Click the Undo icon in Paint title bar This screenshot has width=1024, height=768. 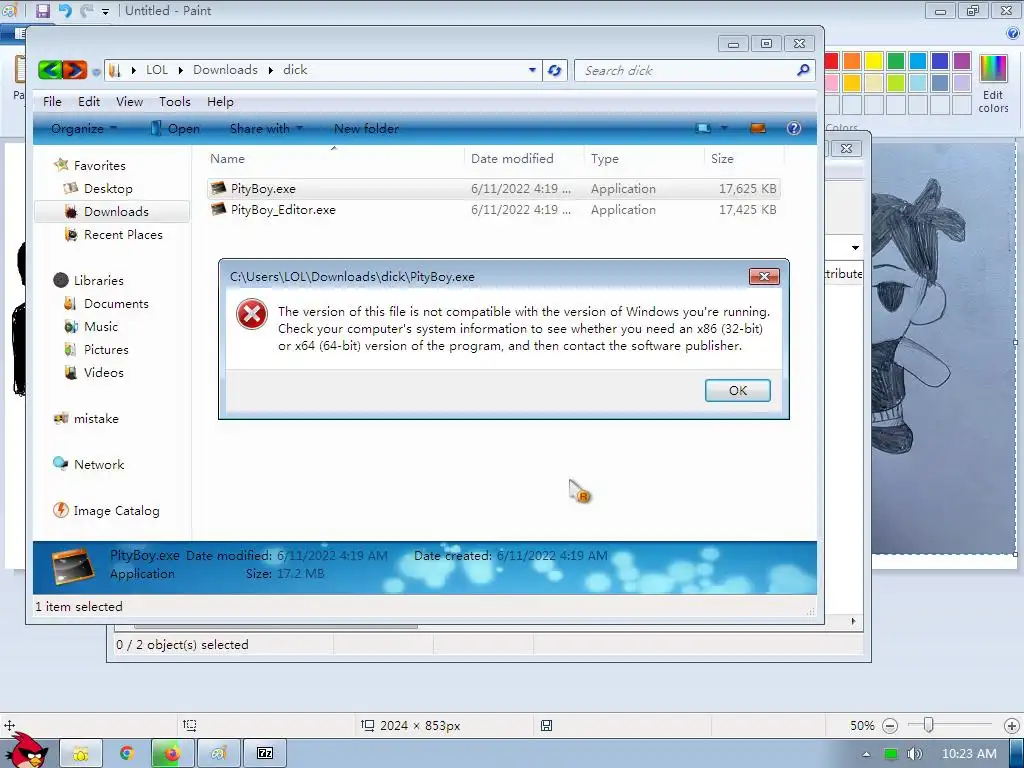[65, 10]
